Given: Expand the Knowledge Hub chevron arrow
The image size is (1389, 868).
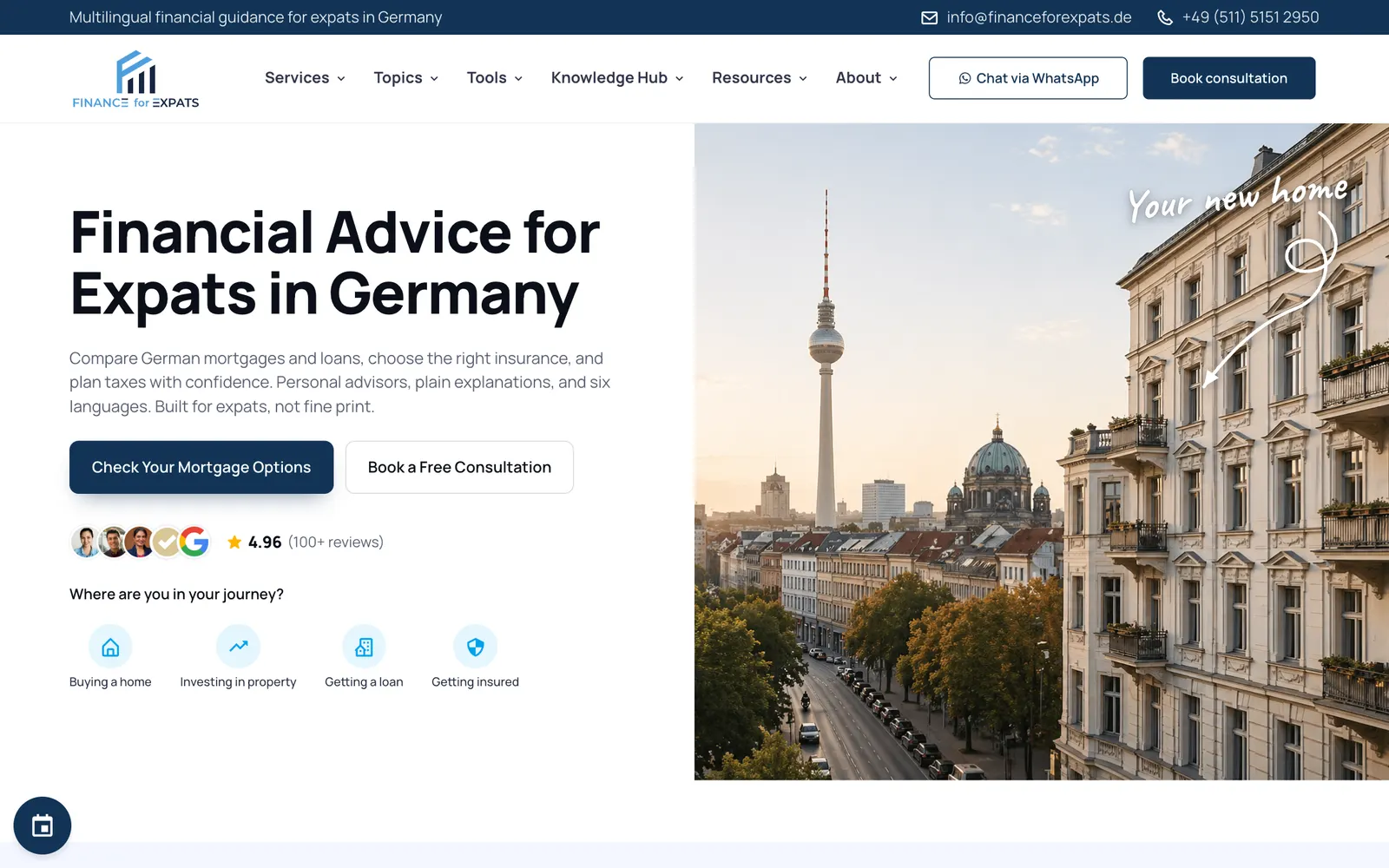Looking at the screenshot, I should pos(679,78).
